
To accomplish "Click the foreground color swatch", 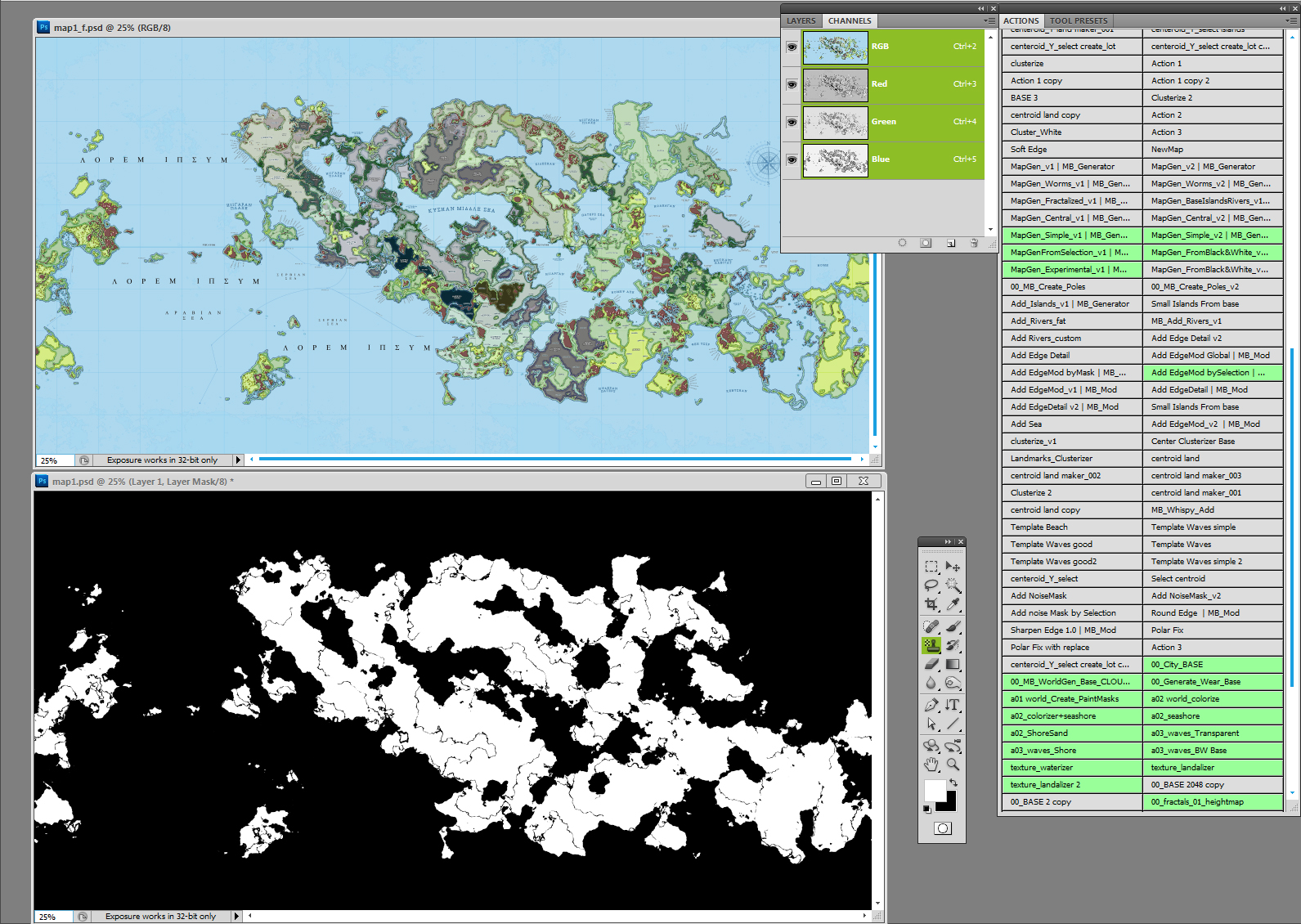I will pos(934,789).
